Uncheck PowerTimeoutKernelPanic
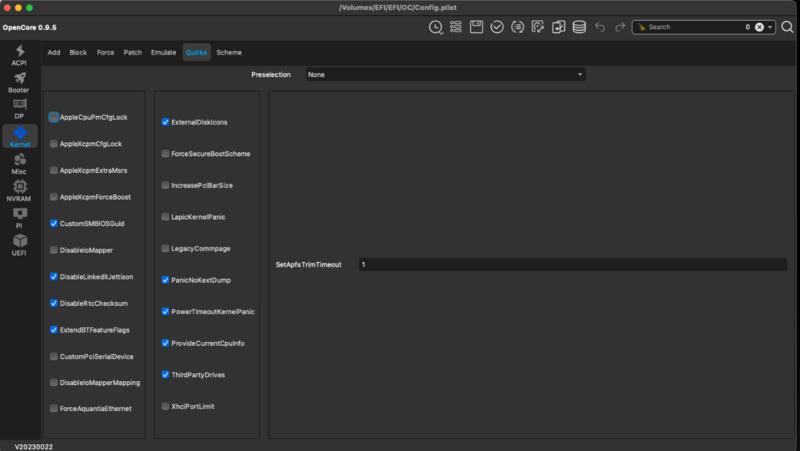 [x=165, y=312]
